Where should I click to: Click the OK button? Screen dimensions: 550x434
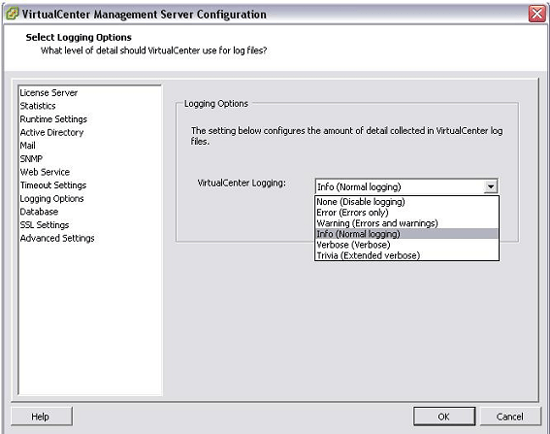click(x=444, y=416)
